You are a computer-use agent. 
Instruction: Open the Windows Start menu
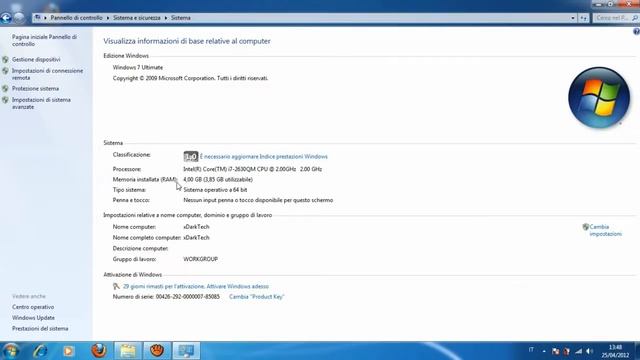tap(10, 351)
